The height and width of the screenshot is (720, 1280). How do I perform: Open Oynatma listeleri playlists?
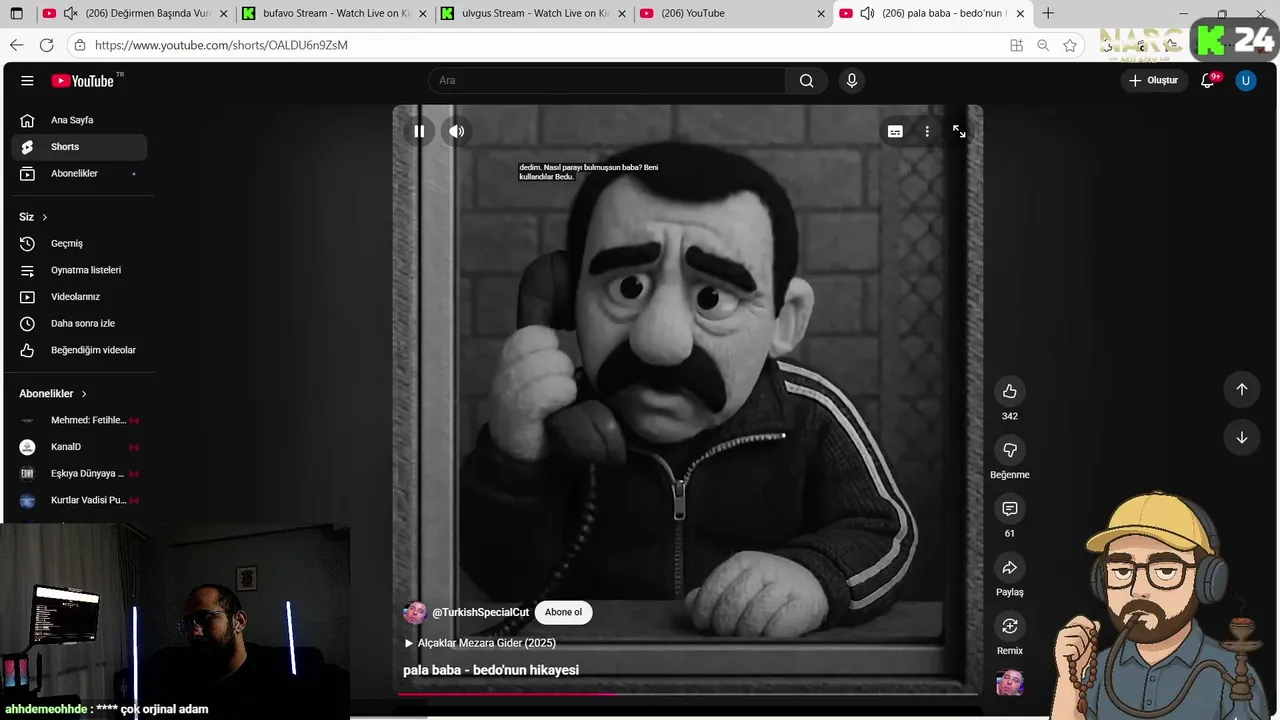coord(79,270)
